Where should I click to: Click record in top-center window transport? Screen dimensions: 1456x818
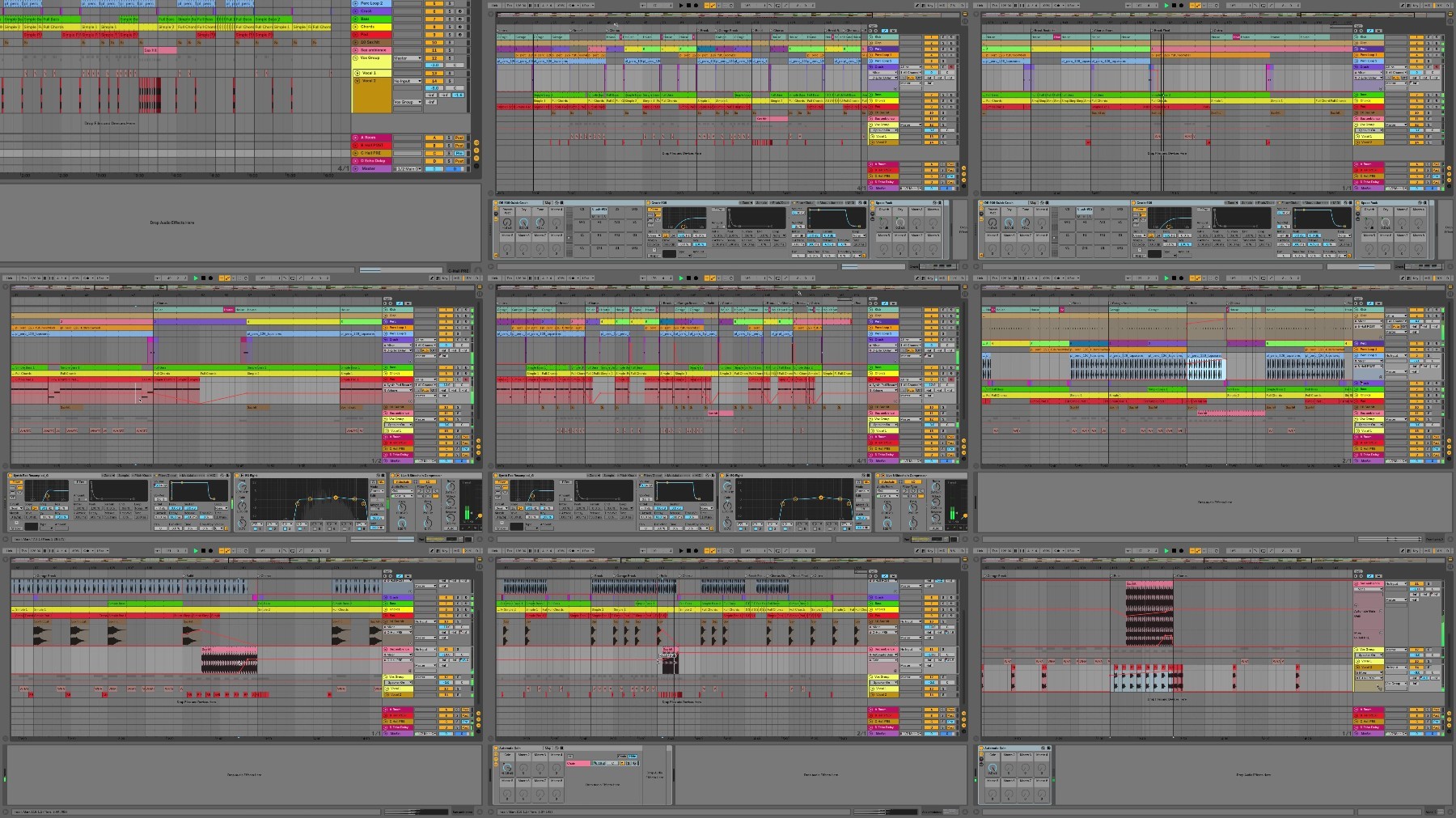coord(696,6)
